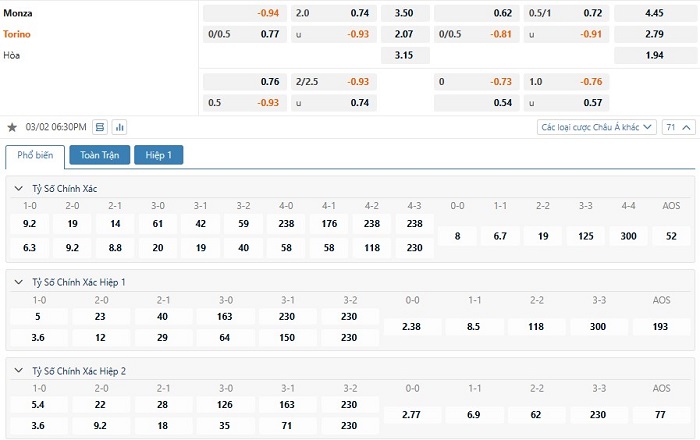This screenshot has width=700, height=440.
Task: Switch to the 'Hiệp 1' tab
Action: pos(159,155)
